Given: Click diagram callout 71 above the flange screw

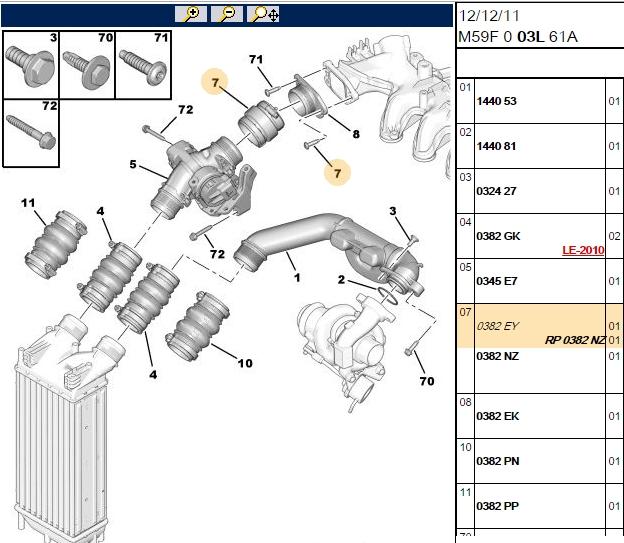Looking at the screenshot, I should (256, 60).
